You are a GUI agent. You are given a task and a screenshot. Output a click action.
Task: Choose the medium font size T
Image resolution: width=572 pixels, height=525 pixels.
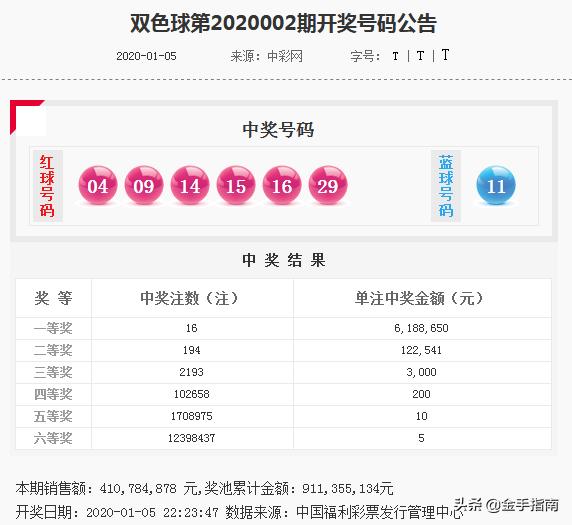coord(420,56)
